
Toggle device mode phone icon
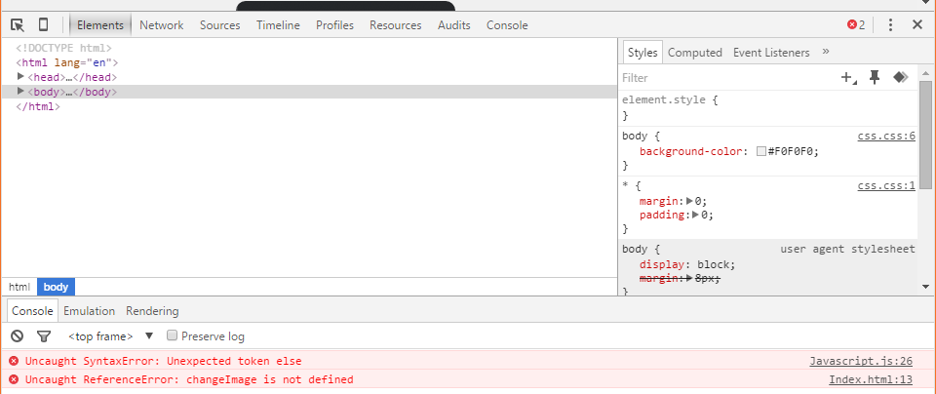[43, 25]
